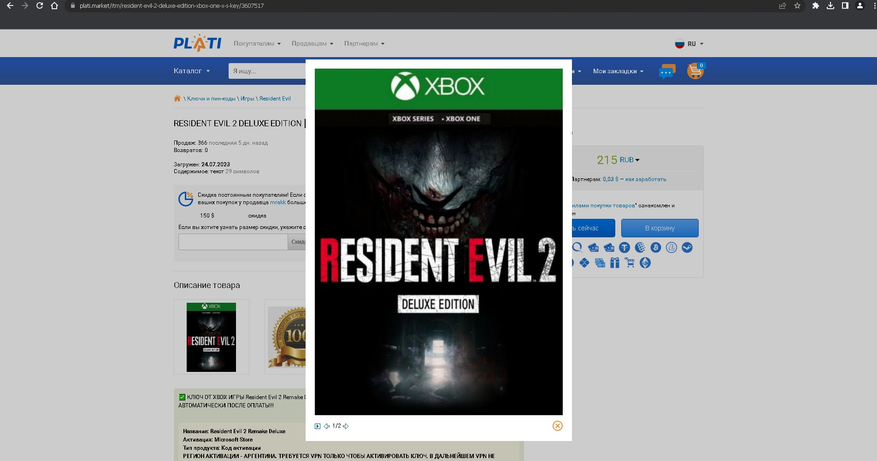This screenshot has height=461, width=877.
Task: Open the browser downloads icon
Action: click(x=830, y=6)
